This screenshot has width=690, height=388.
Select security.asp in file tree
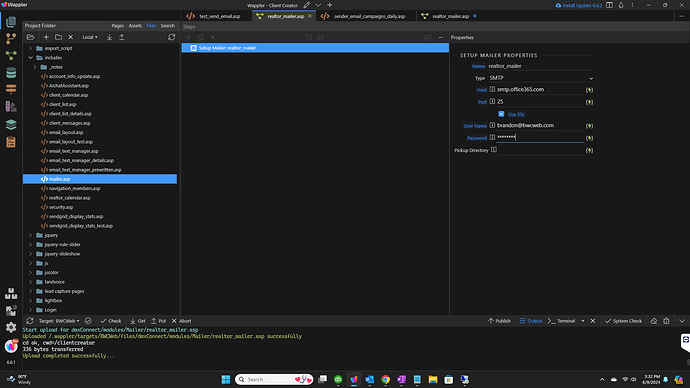coord(61,207)
